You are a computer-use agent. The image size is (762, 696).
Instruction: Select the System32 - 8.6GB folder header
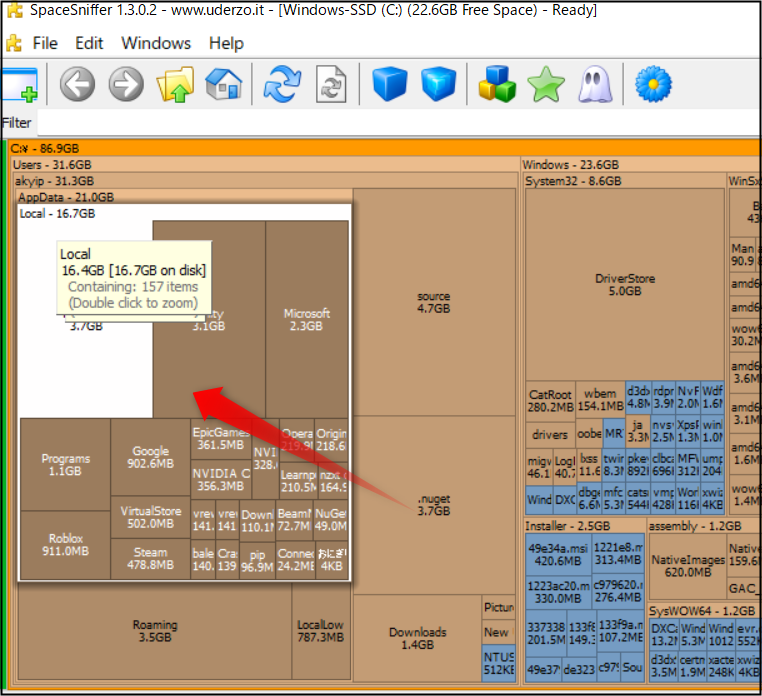pos(624,181)
